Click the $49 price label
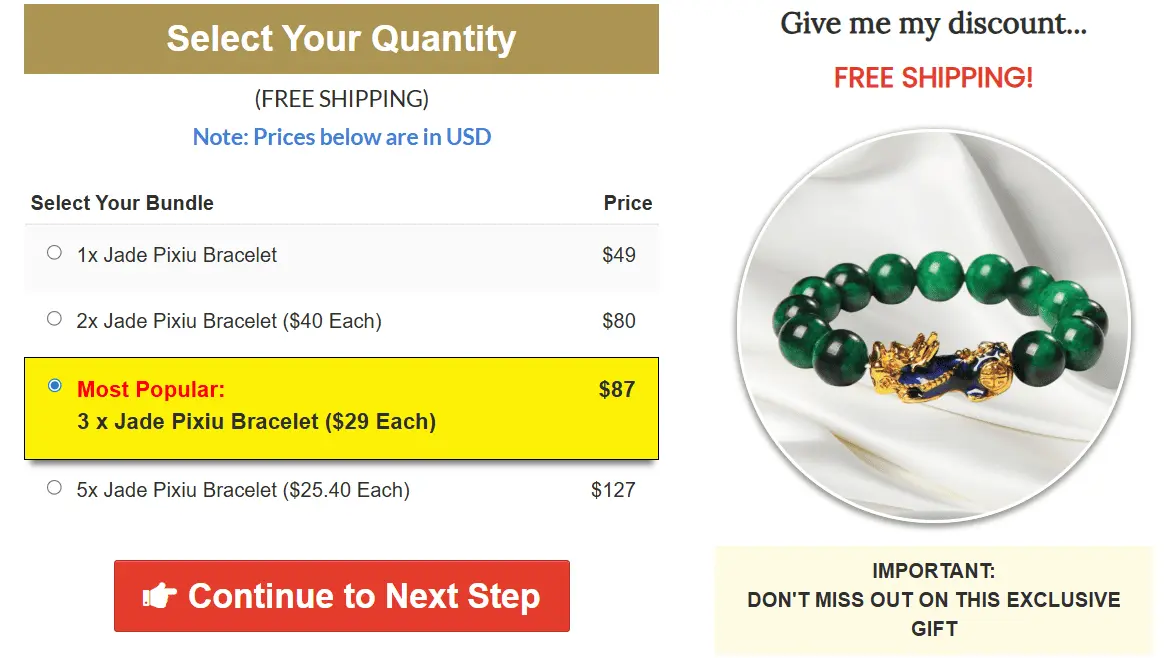The image size is (1167, 658). [x=621, y=255]
